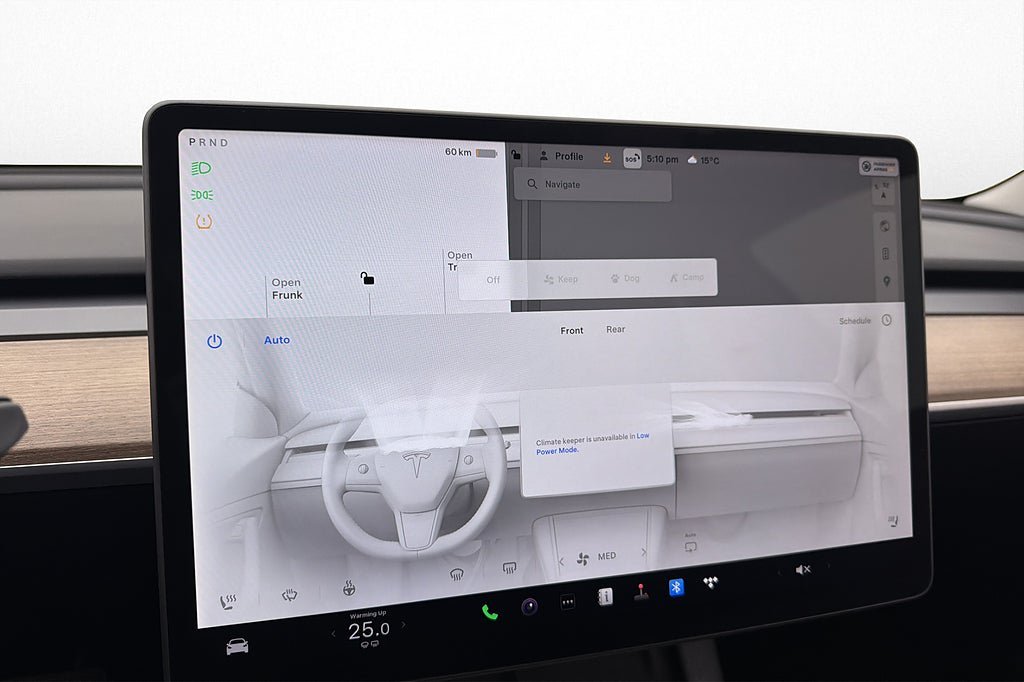Open all apps with three-dots icon
The width and height of the screenshot is (1024, 682).
click(567, 602)
